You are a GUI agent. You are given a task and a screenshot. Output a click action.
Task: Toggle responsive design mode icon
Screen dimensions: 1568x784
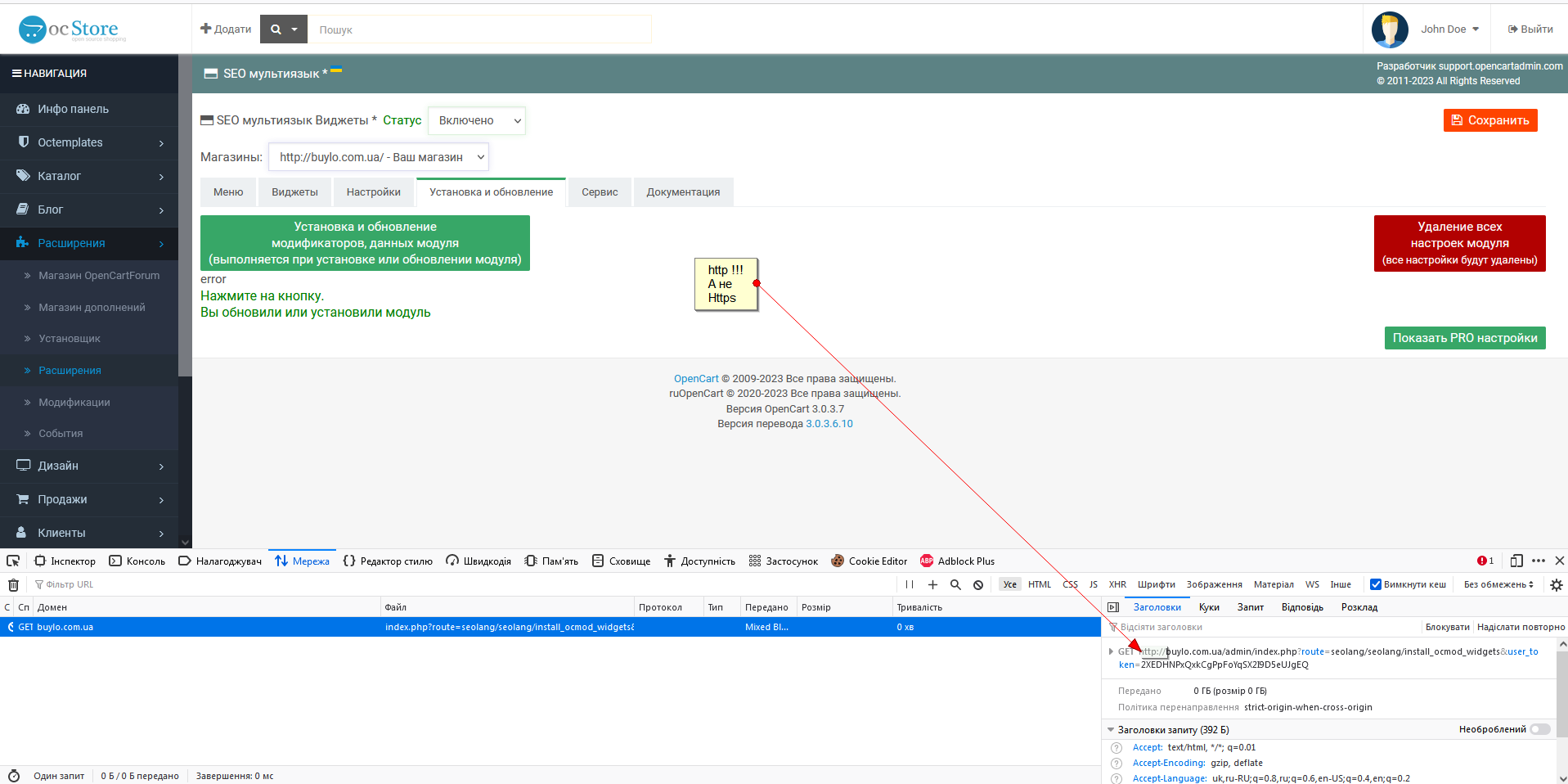pos(1516,561)
